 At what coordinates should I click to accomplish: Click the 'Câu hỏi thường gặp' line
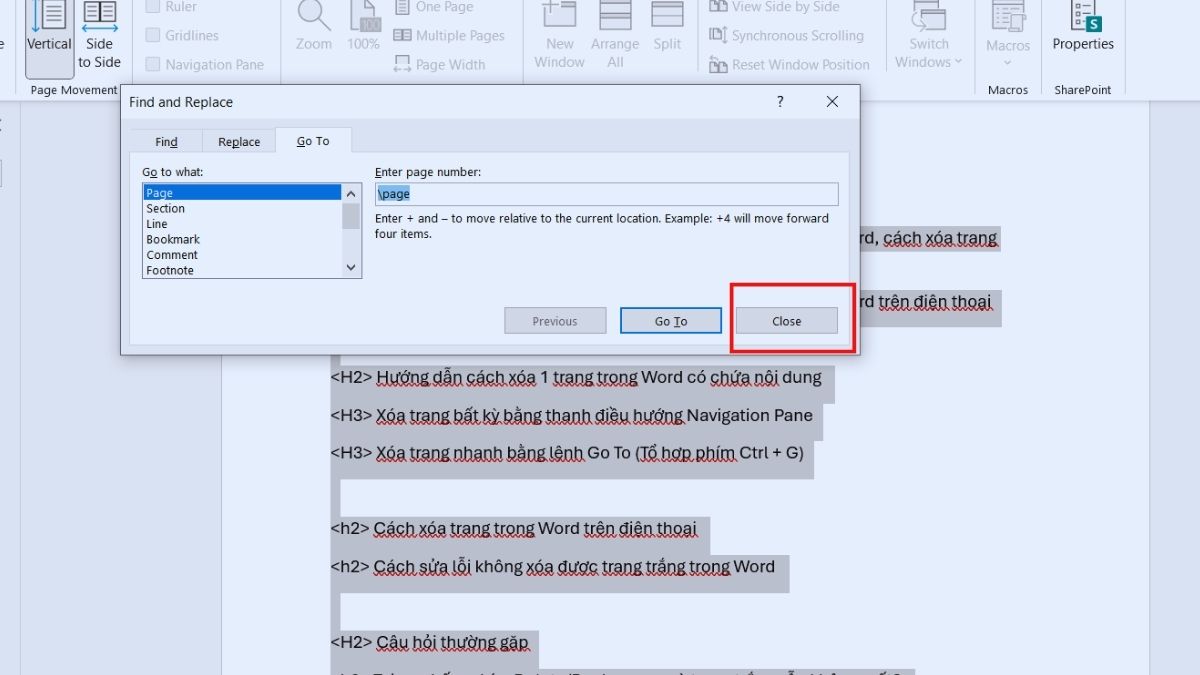tap(429, 641)
